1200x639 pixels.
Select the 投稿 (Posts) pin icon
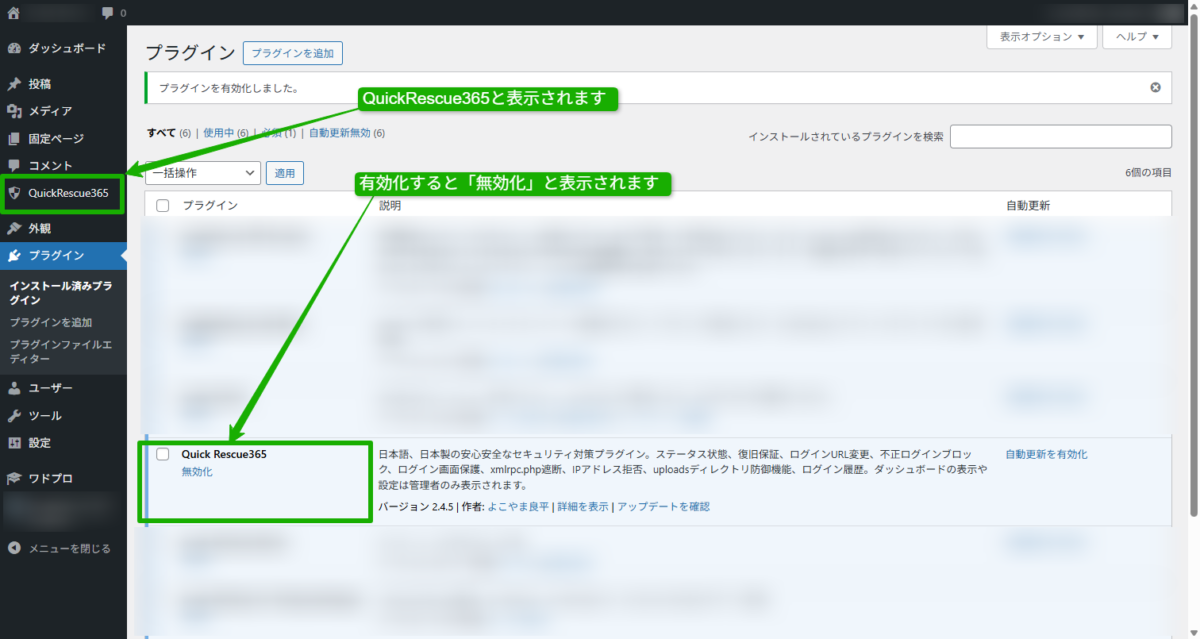(x=16, y=84)
